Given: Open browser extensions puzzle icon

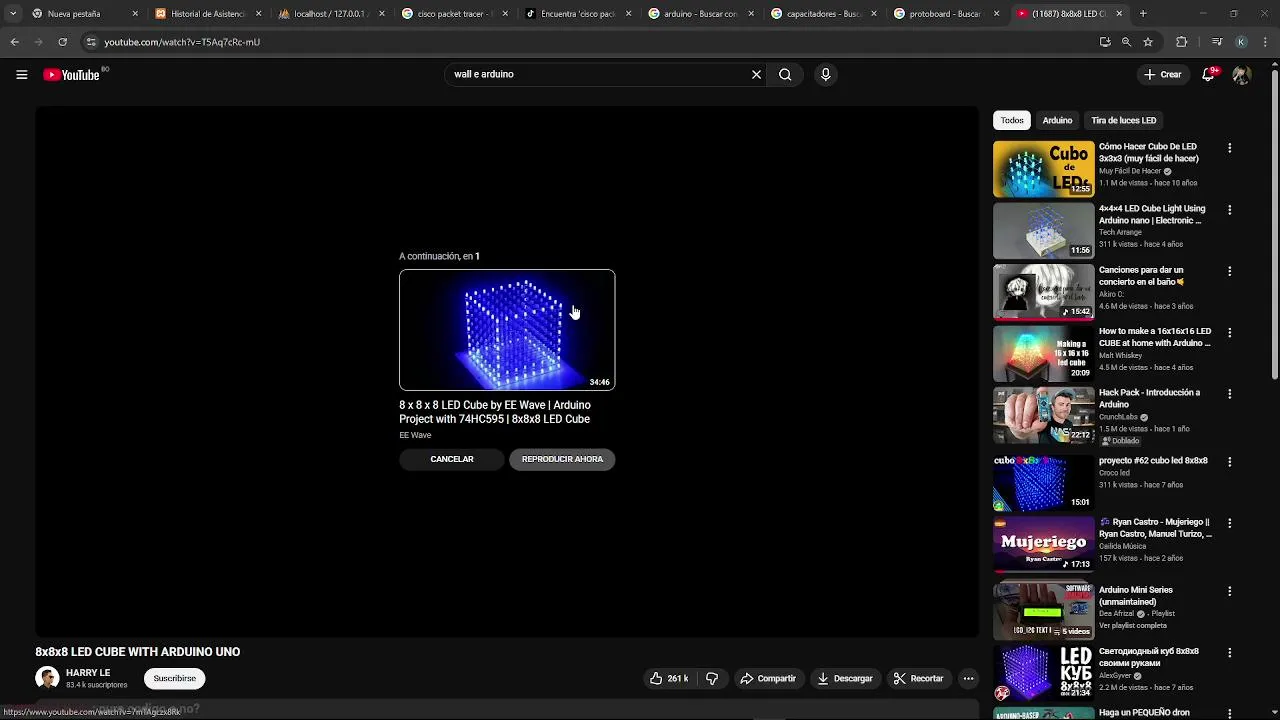Looking at the screenshot, I should coord(1181,42).
